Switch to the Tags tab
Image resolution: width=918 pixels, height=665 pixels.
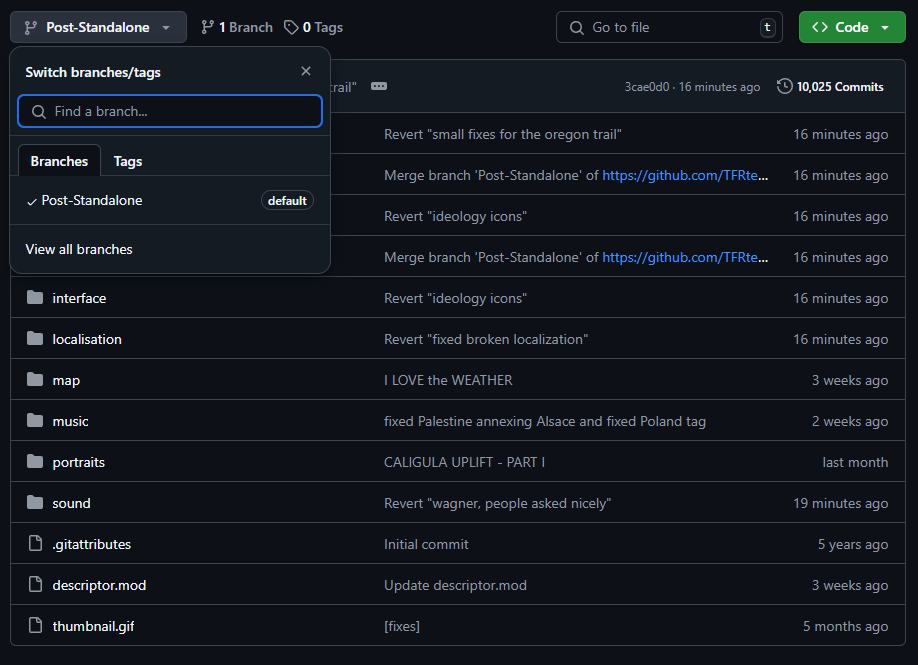(x=128, y=161)
